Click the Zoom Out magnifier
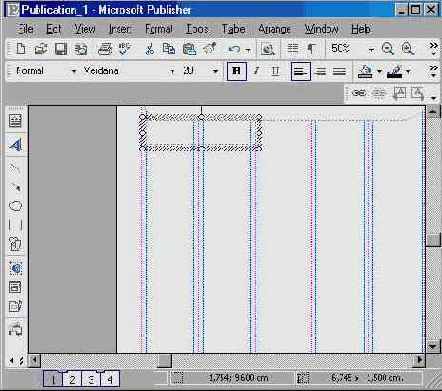 point(387,49)
